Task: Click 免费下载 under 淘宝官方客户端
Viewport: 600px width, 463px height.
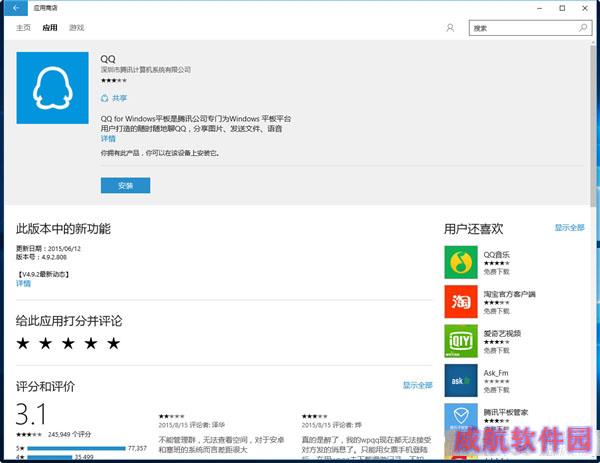Action: click(496, 311)
